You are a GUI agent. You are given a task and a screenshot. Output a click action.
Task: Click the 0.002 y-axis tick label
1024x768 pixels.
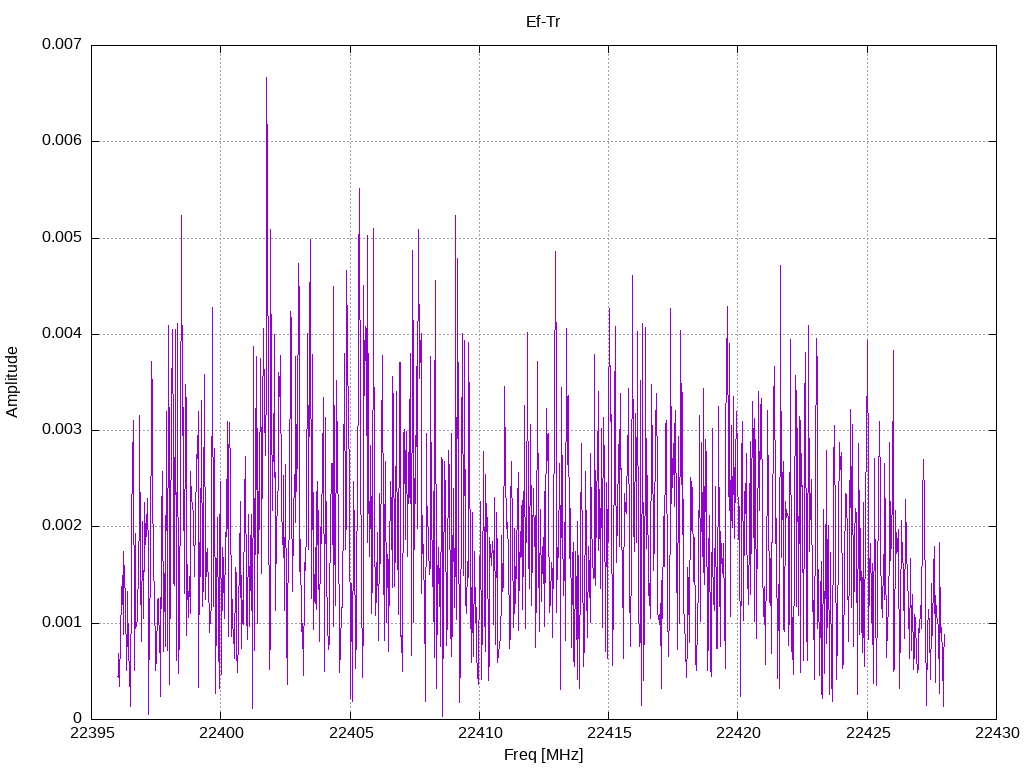62,526
